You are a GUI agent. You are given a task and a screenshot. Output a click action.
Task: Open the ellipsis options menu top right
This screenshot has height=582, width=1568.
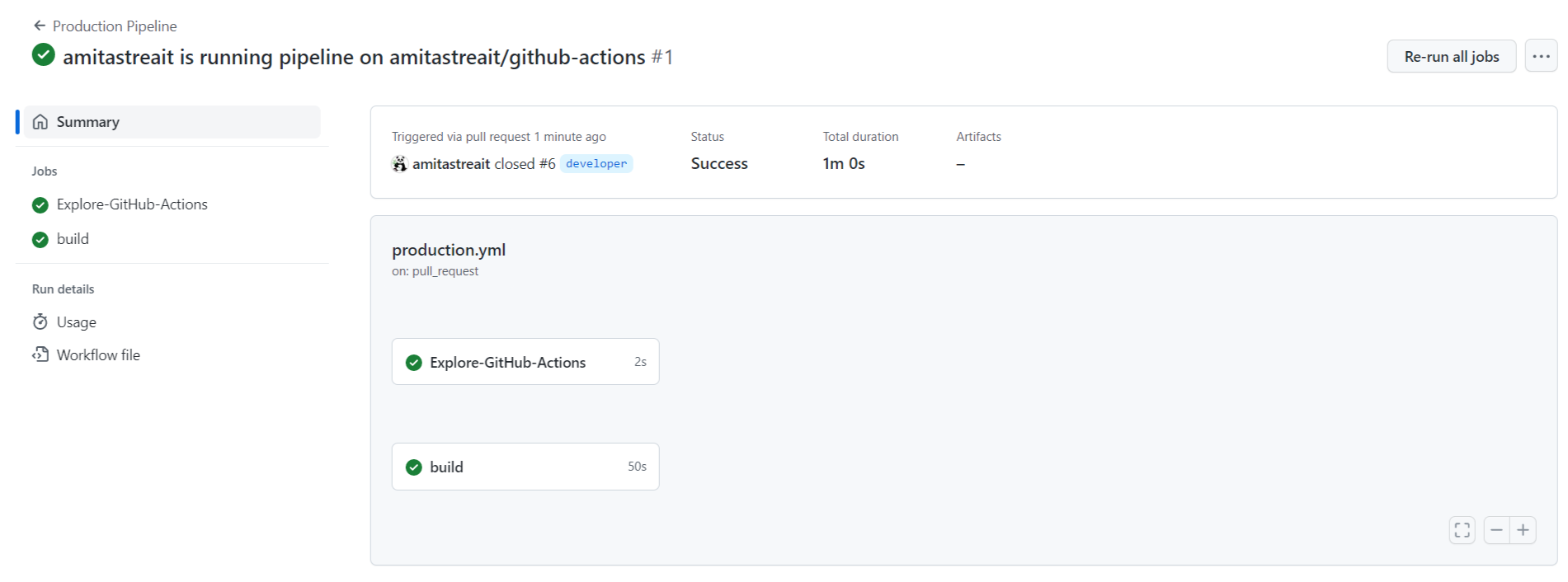[1541, 56]
